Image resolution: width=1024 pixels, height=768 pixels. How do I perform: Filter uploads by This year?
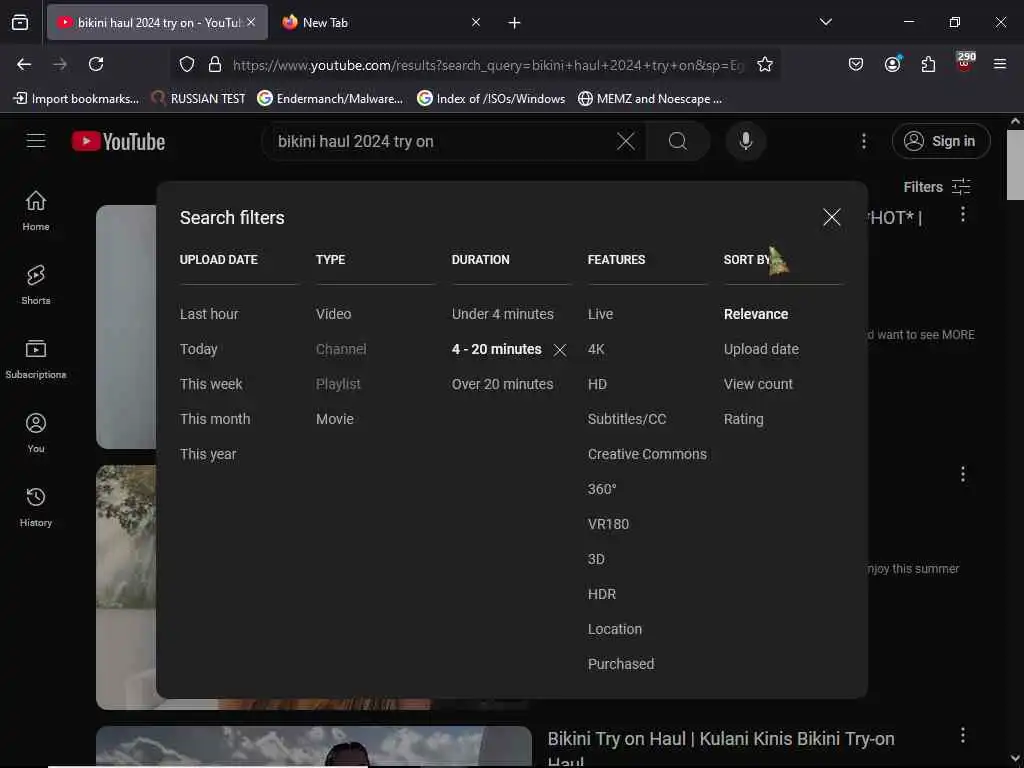tap(208, 455)
